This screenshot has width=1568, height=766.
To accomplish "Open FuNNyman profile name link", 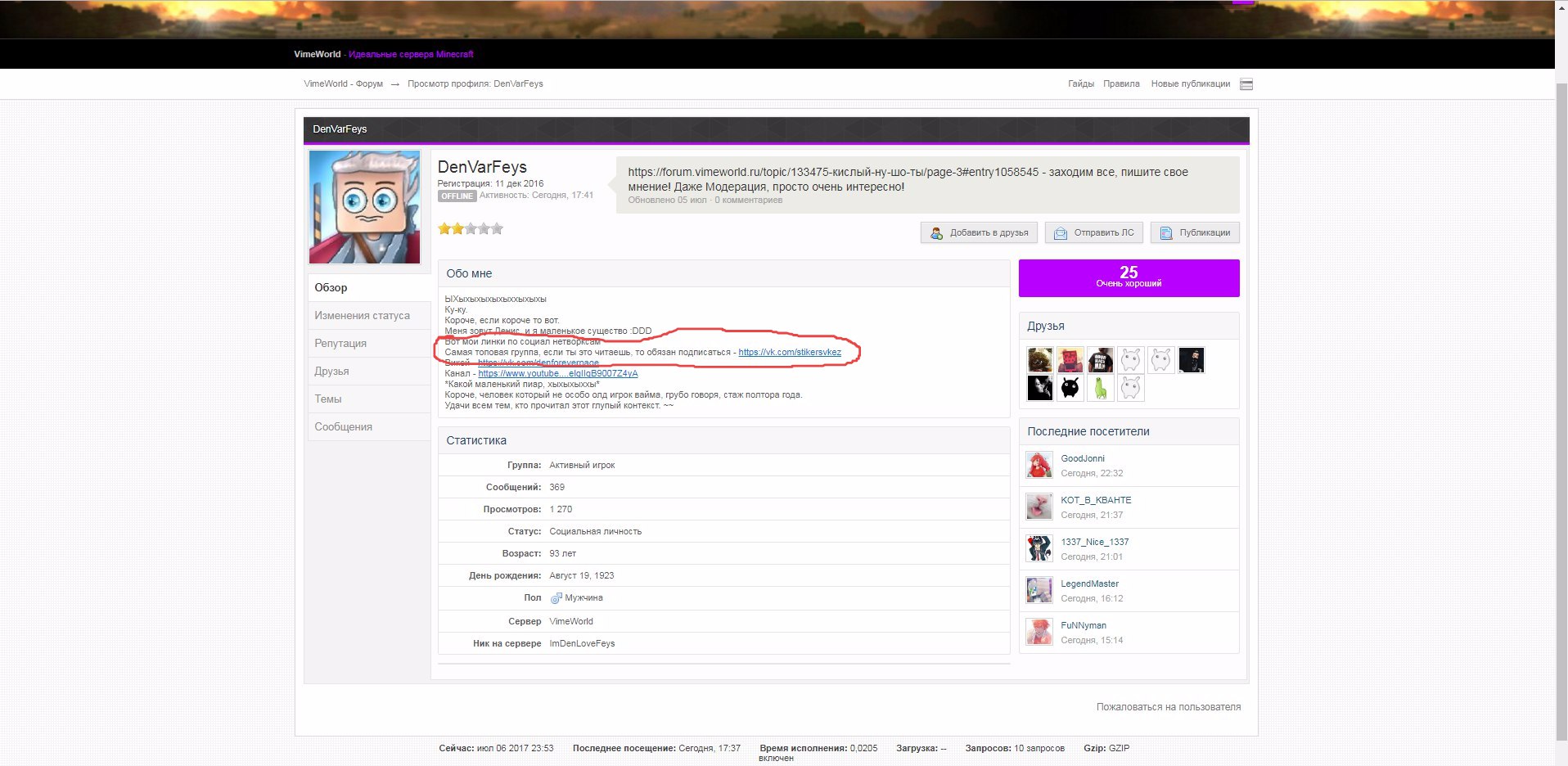I will [1084, 625].
